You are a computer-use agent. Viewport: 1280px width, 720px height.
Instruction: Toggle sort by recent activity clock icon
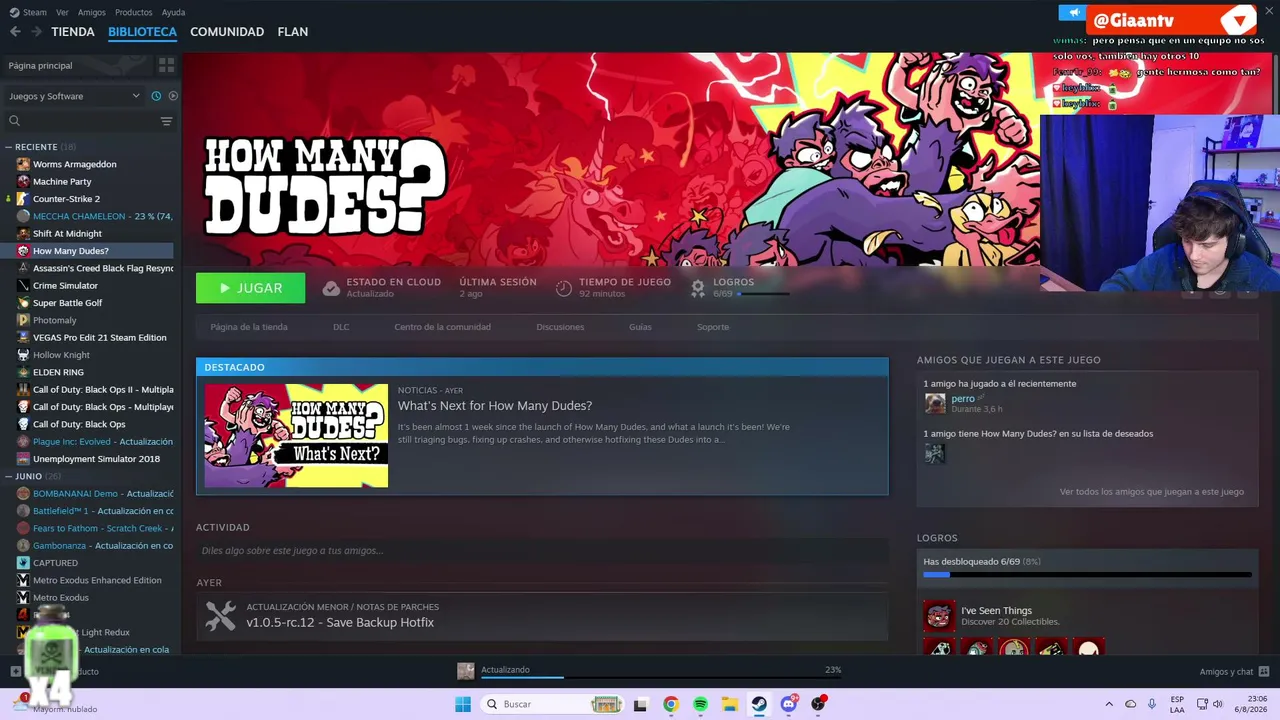tap(156, 96)
